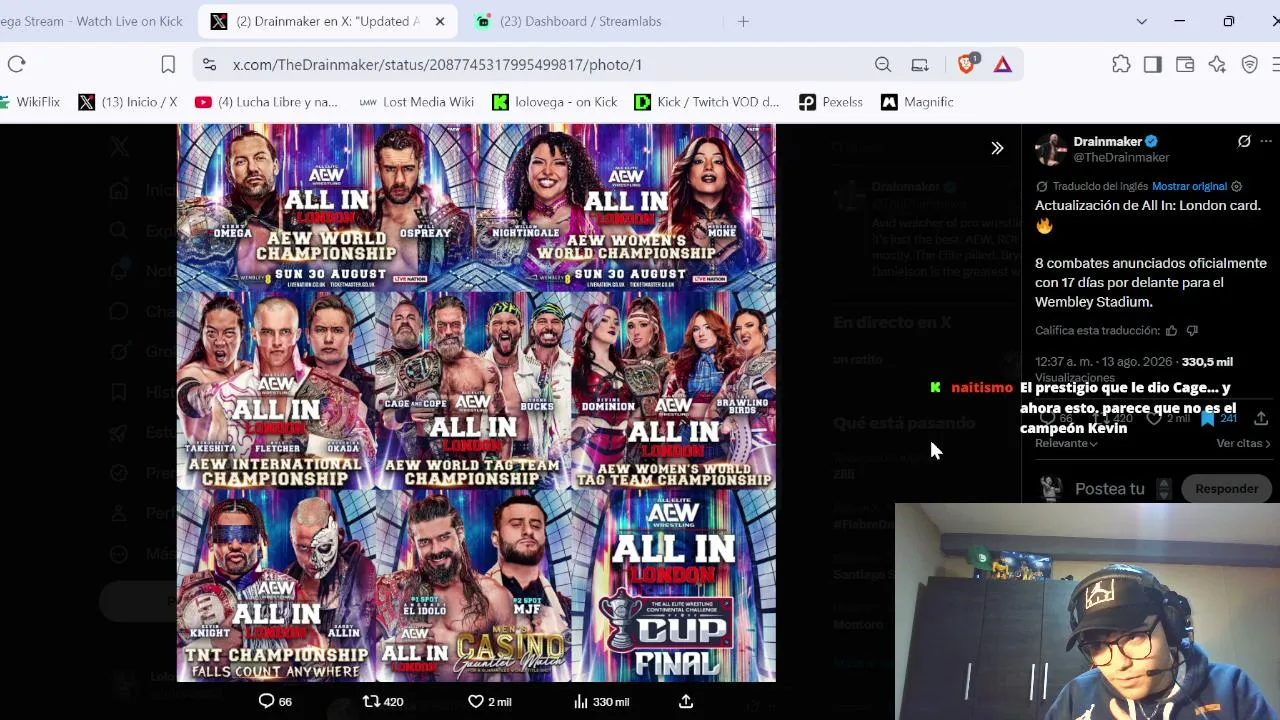
Task: Like the post with 2 mil likes
Action: pos(490,702)
